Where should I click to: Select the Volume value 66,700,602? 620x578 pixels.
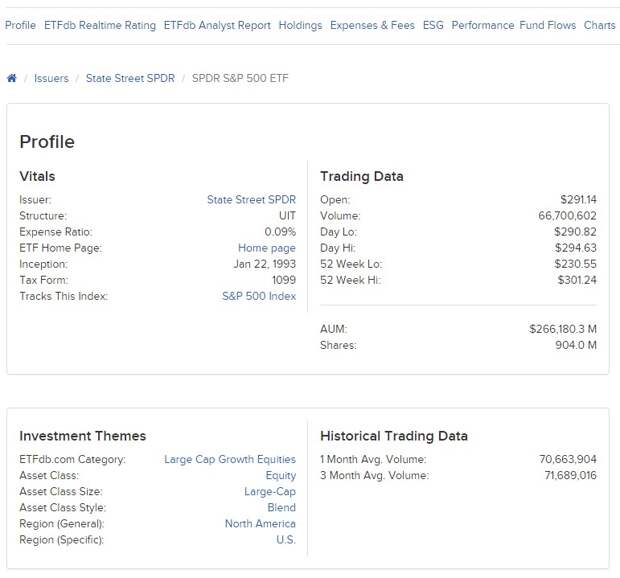tap(567, 216)
